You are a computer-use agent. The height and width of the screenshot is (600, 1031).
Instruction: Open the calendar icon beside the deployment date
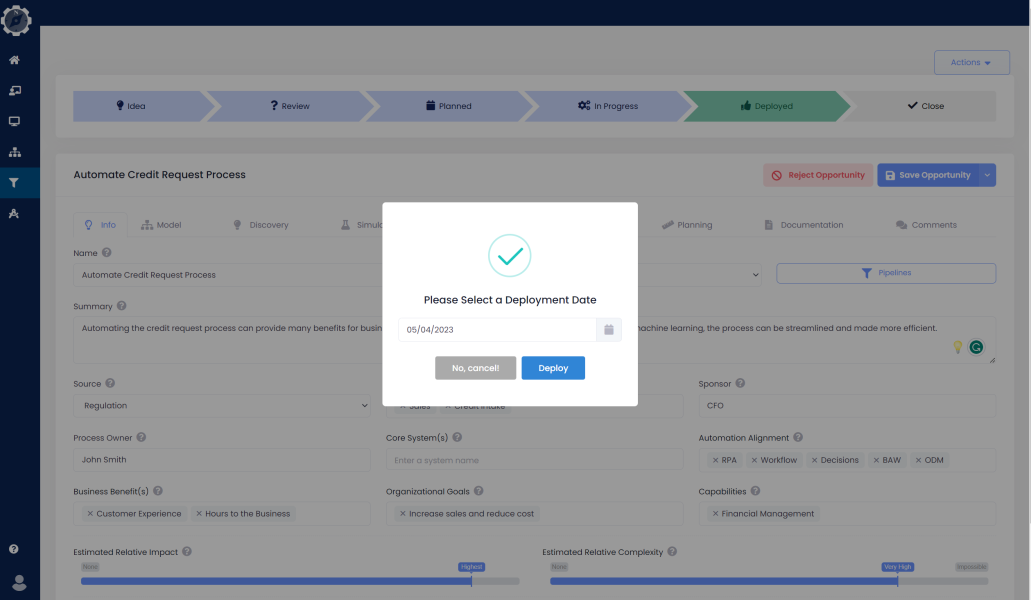pos(609,329)
